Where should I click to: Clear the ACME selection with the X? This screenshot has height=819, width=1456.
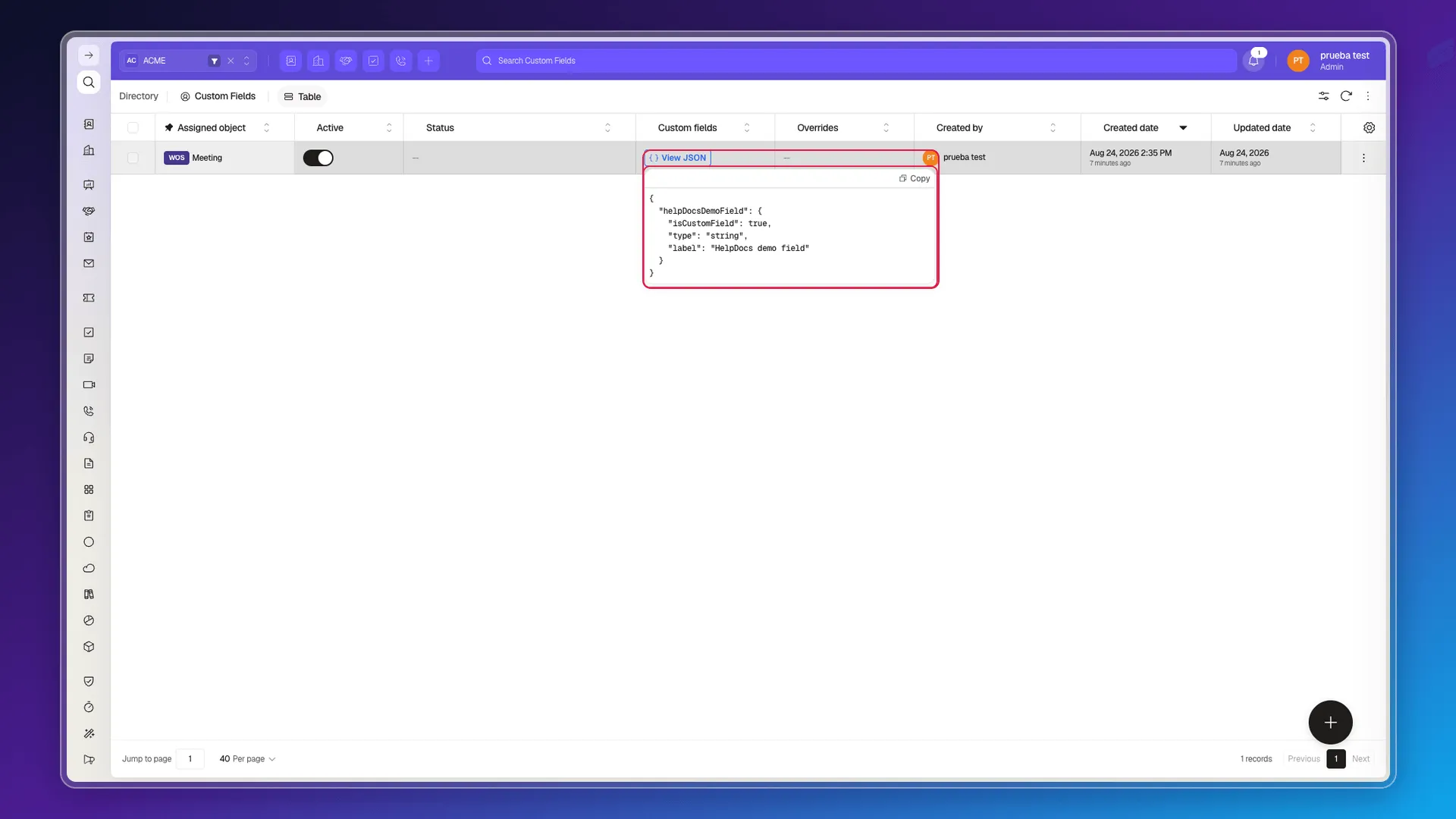click(231, 61)
